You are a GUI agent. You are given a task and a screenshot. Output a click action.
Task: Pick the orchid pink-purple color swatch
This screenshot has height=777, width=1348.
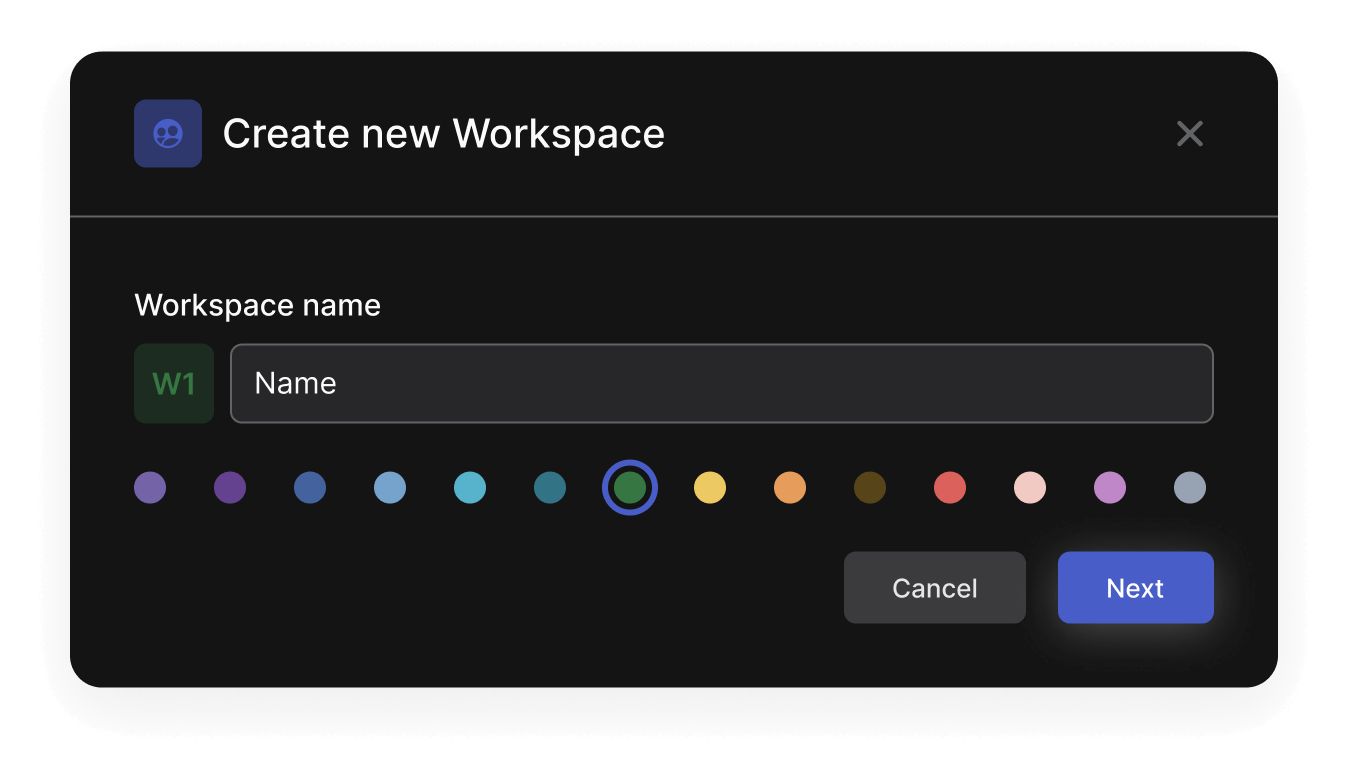coord(1110,488)
